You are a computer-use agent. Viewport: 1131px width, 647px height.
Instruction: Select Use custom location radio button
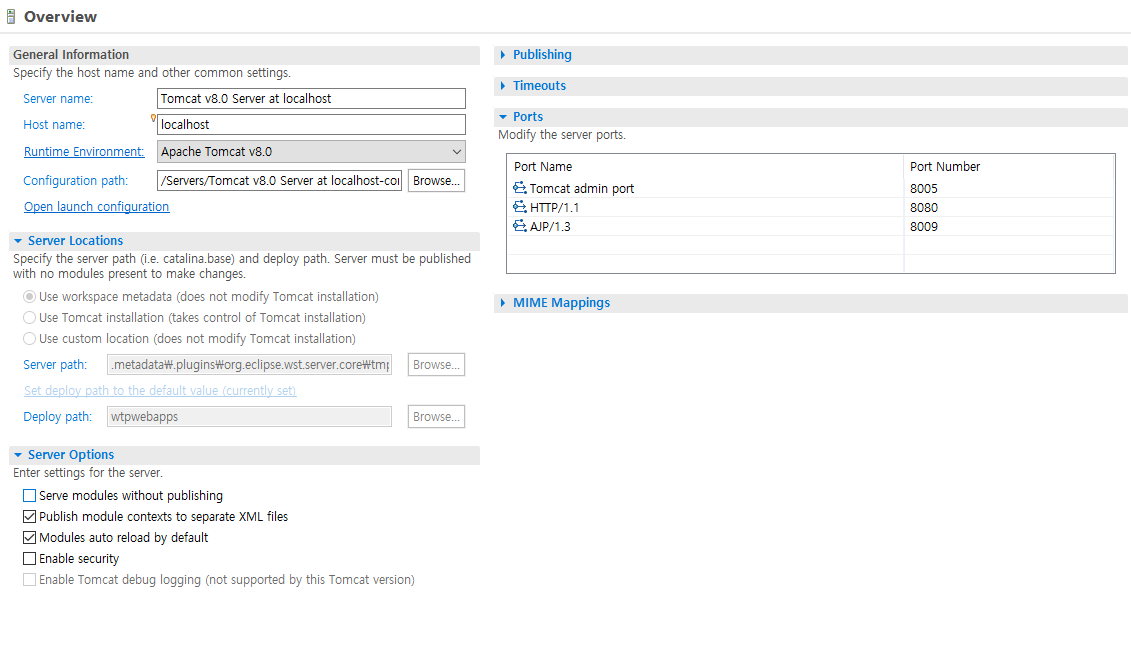(x=30, y=338)
